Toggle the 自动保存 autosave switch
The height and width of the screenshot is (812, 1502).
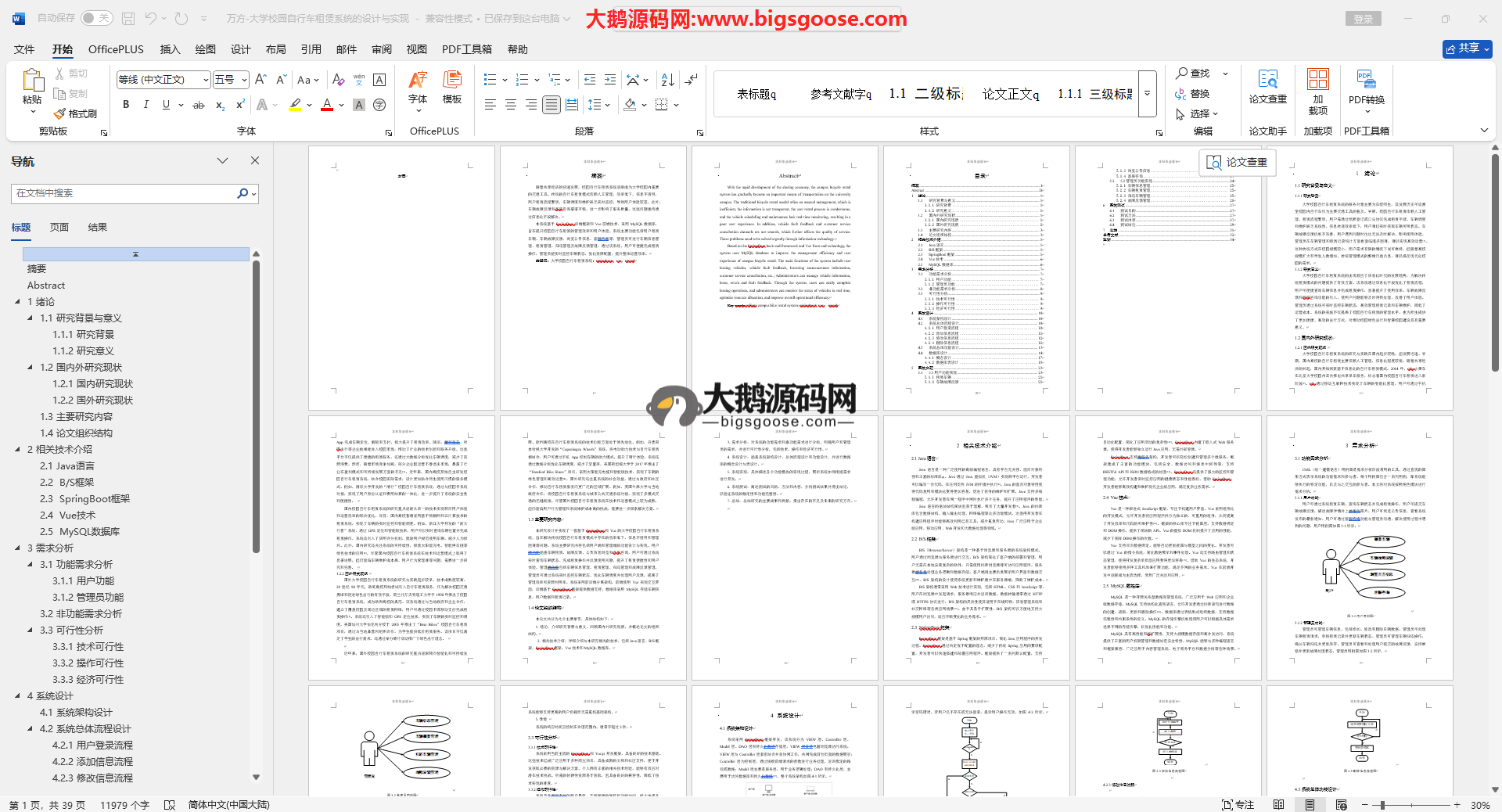point(96,18)
